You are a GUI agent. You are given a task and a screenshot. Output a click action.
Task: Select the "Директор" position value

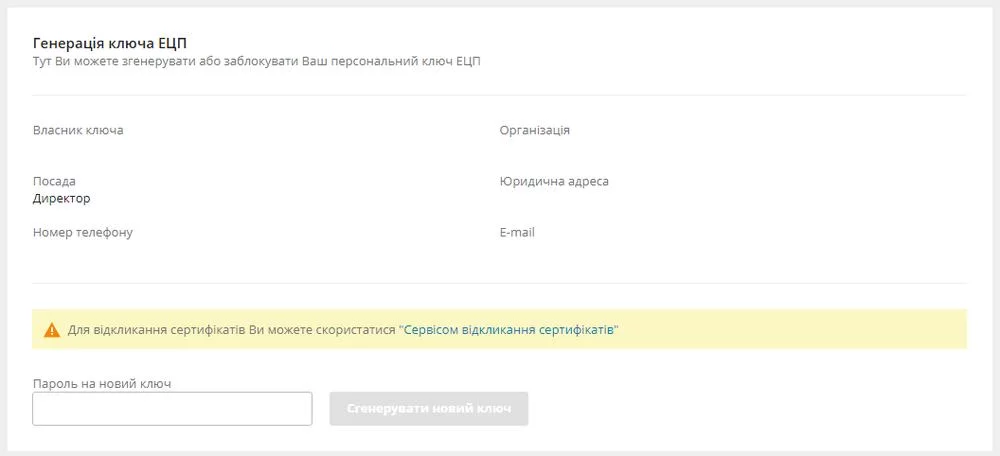pos(61,198)
